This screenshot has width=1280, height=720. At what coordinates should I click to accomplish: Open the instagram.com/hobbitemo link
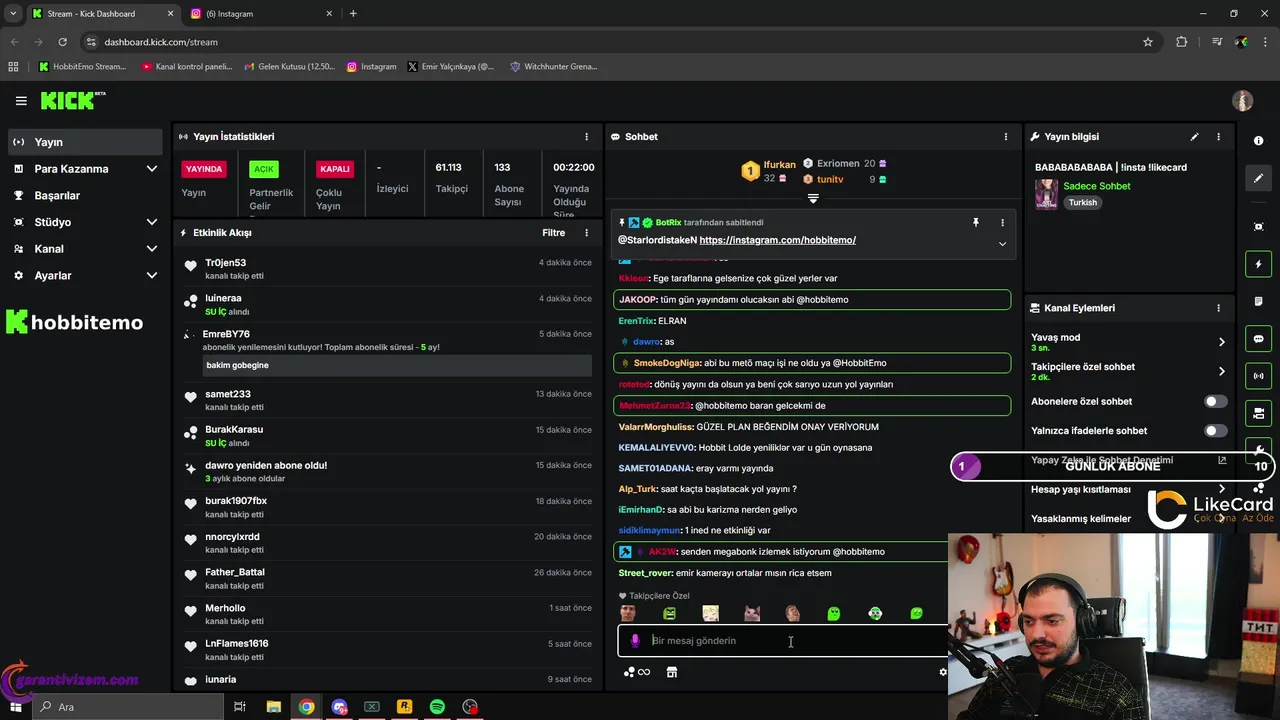pos(777,241)
